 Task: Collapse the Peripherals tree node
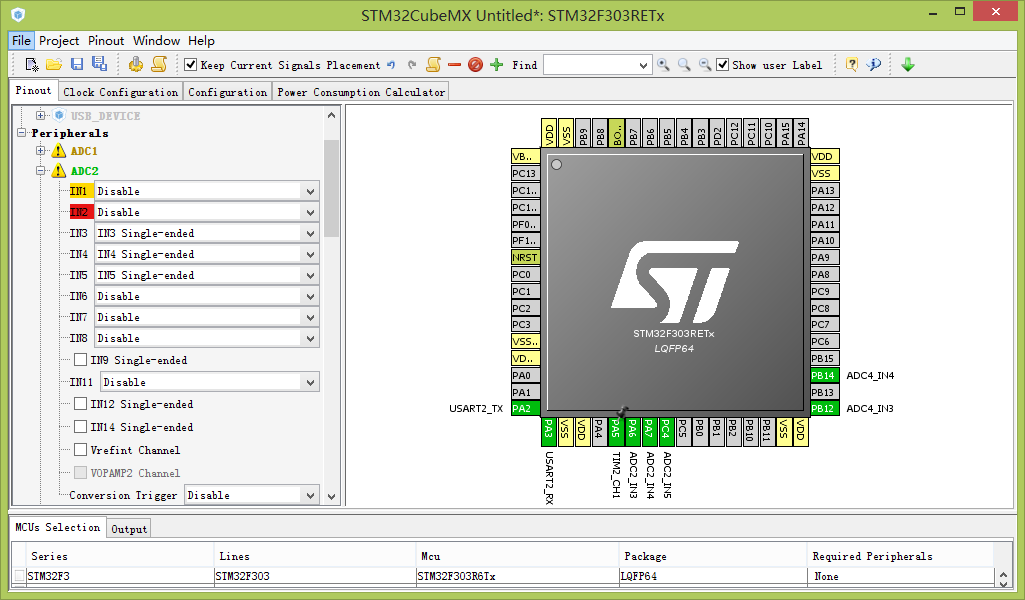pos(22,133)
